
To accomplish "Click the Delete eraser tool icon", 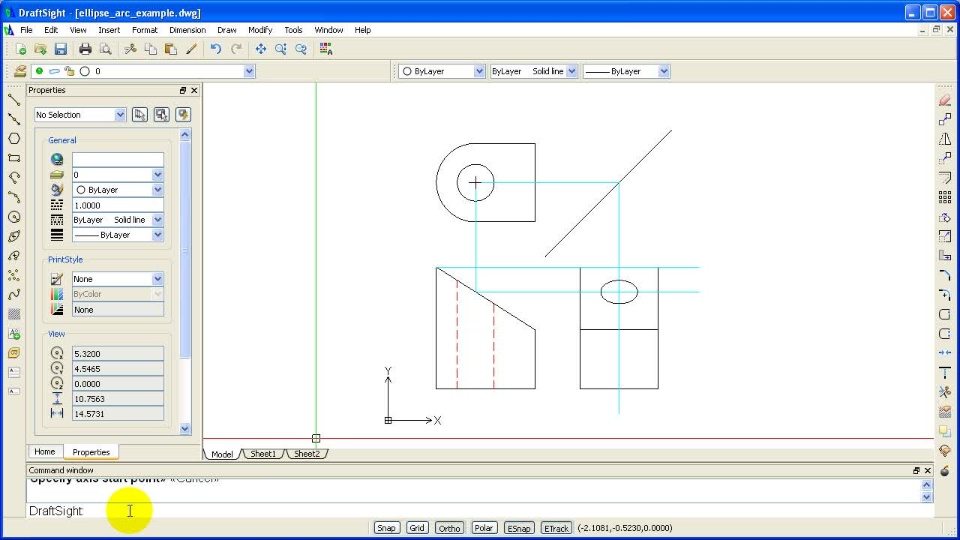I will pyautogui.click(x=945, y=100).
